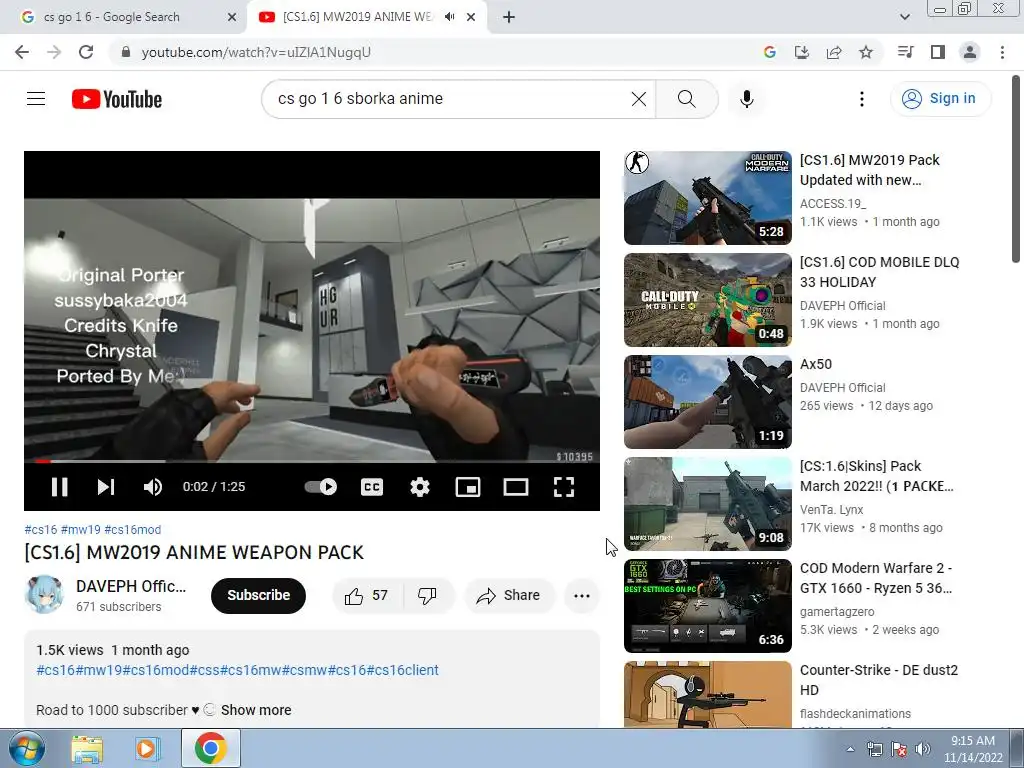The image size is (1024, 768).
Task: Open media controls in Chrome toolbar
Action: (x=906, y=52)
